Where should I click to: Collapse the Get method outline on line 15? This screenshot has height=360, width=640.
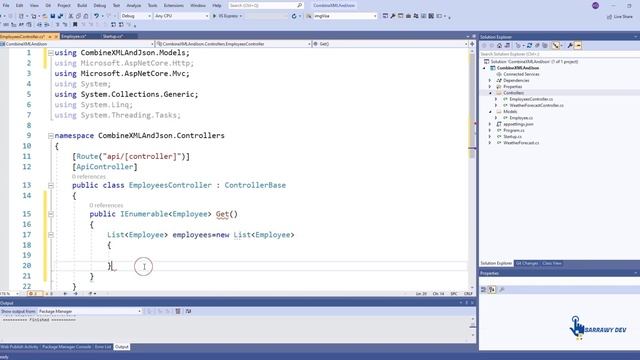point(51,214)
